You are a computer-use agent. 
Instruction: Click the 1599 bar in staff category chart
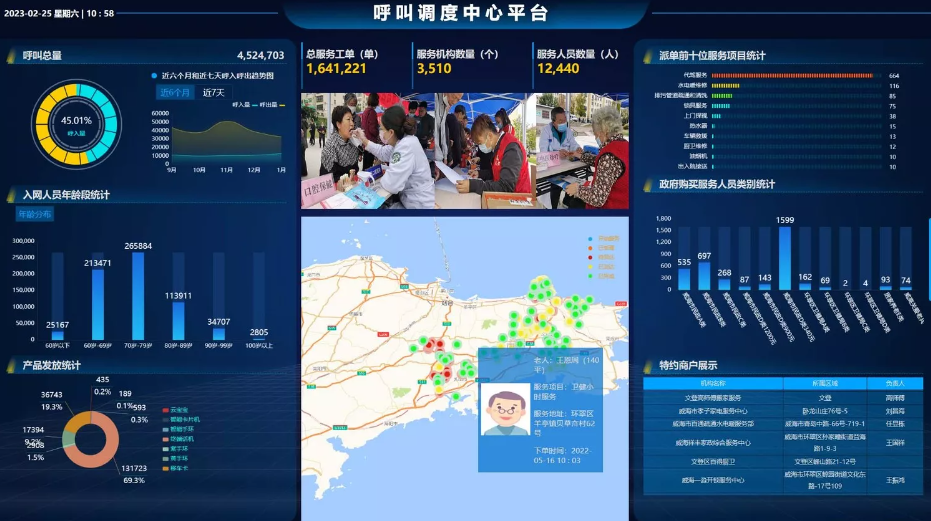(x=785, y=258)
